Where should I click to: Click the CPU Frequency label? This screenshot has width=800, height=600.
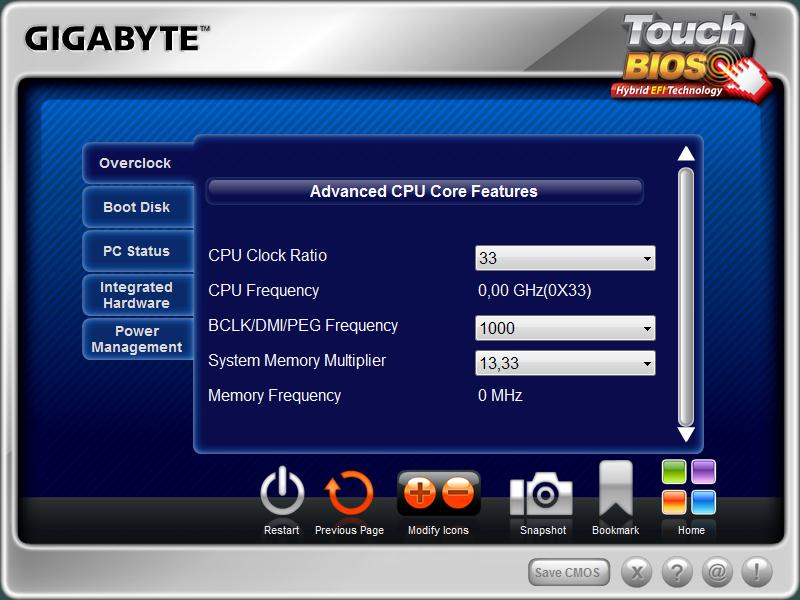(264, 291)
